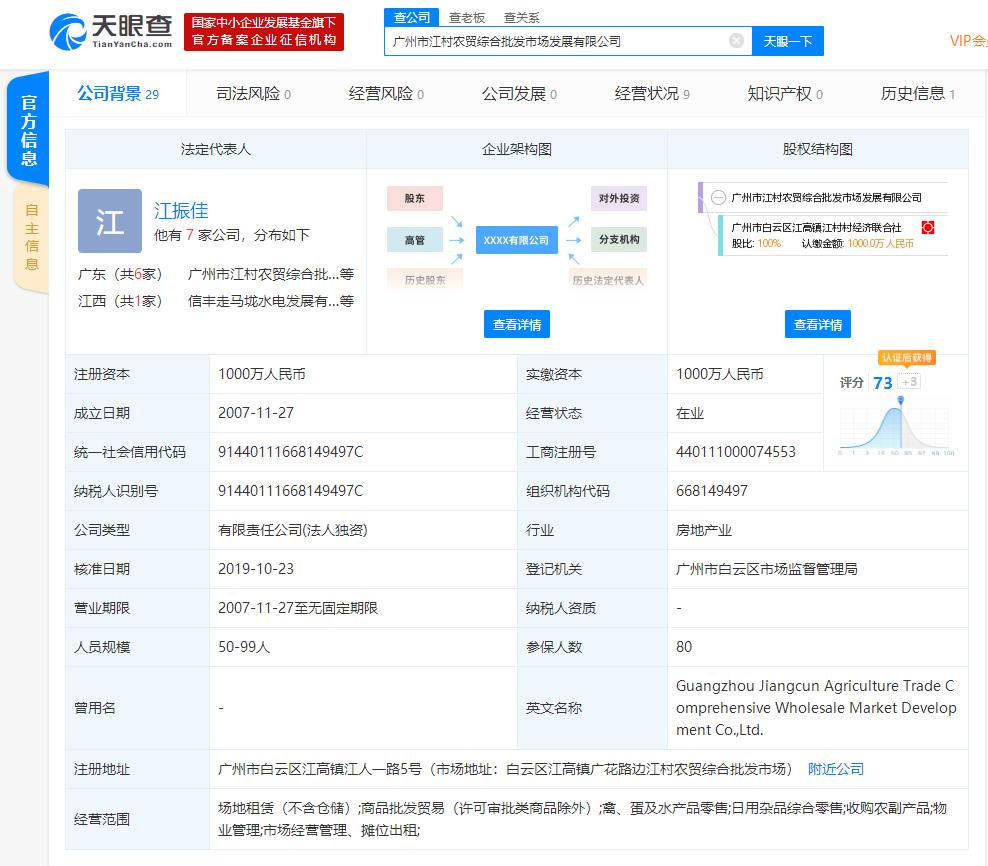The image size is (988, 866).
Task: Select the 官方信息 side tab
Action: 28,129
